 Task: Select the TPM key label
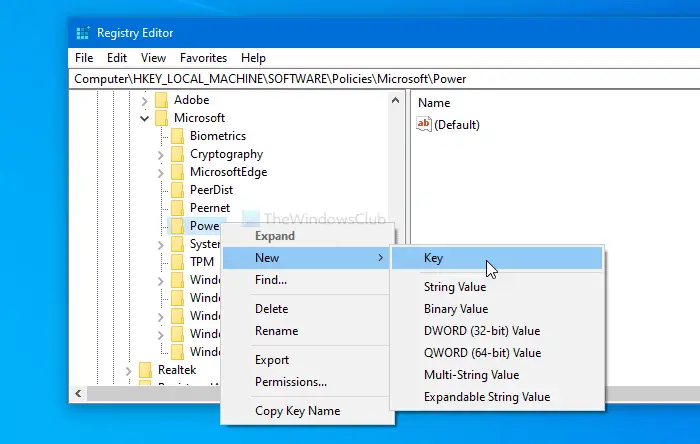coord(202,262)
